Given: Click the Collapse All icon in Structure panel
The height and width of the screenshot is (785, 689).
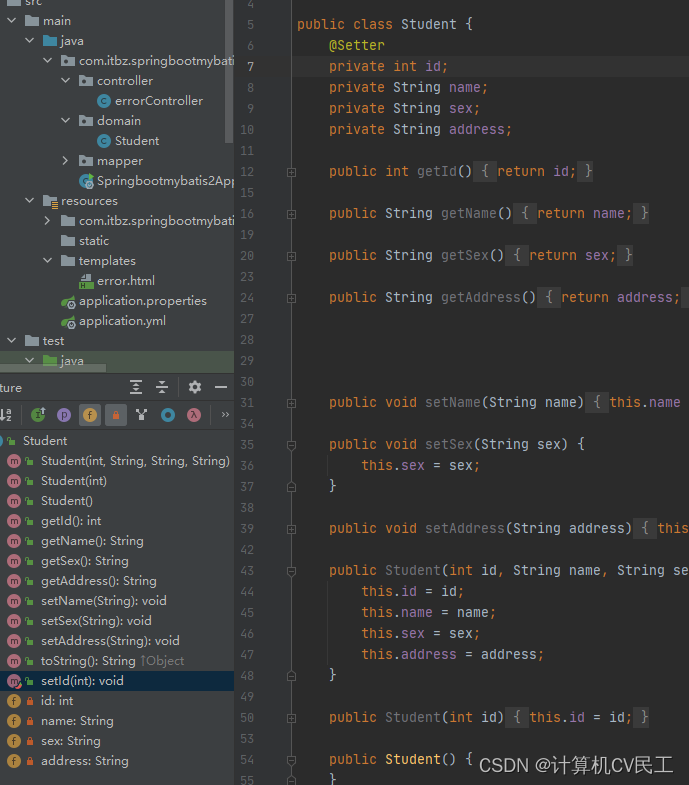Looking at the screenshot, I should [x=162, y=387].
